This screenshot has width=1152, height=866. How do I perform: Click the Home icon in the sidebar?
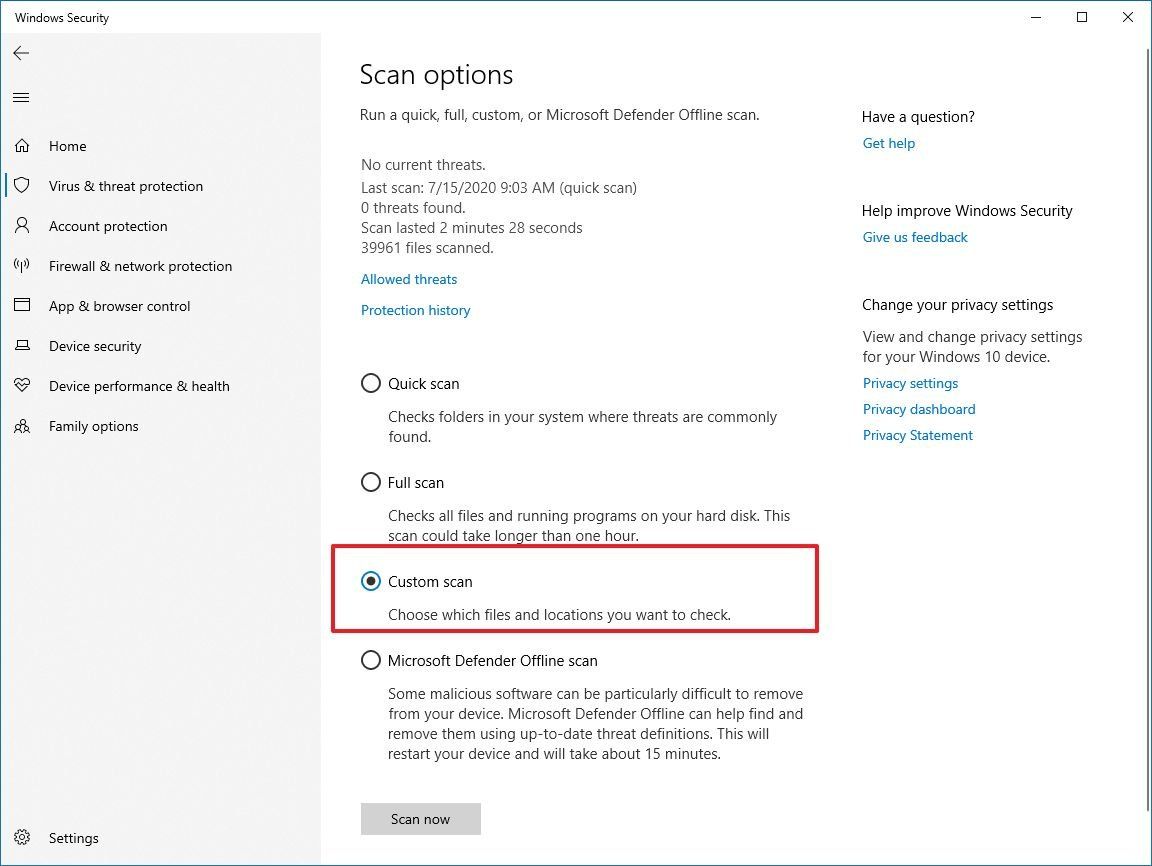coord(22,146)
